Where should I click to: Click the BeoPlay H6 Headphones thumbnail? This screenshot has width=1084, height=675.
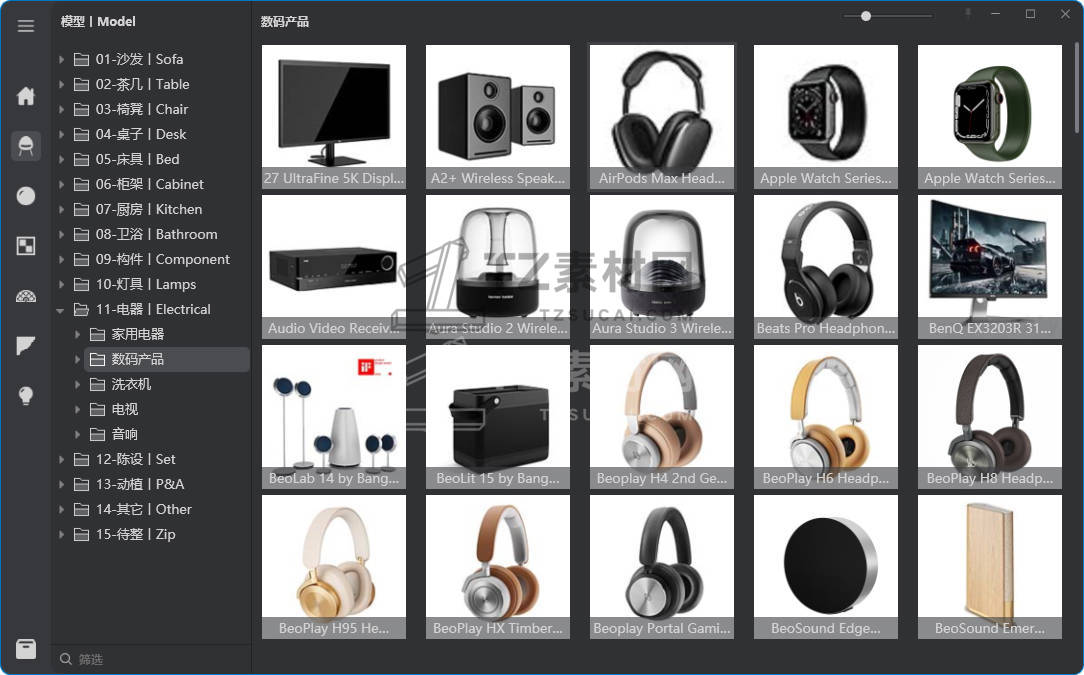click(x=825, y=417)
